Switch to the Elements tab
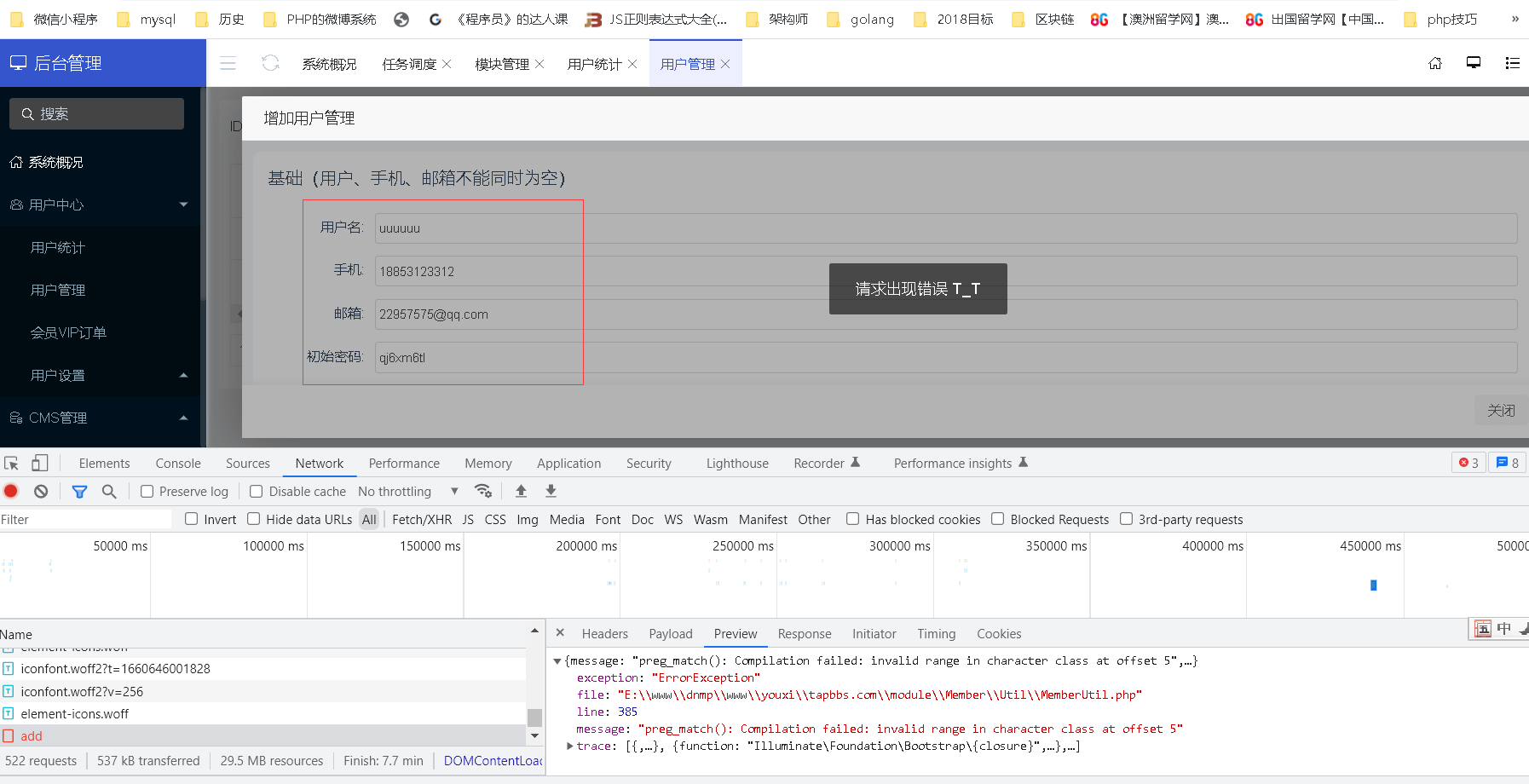 104,463
